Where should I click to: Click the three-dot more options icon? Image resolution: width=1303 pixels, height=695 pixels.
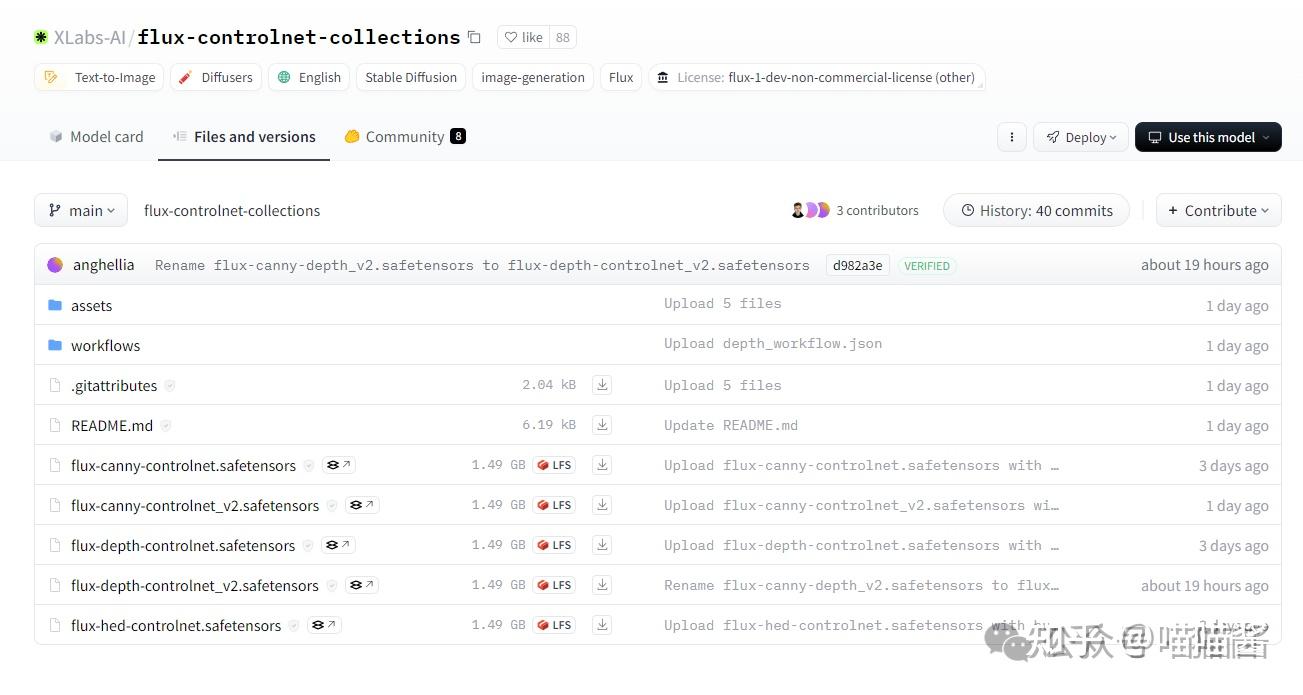point(1012,137)
